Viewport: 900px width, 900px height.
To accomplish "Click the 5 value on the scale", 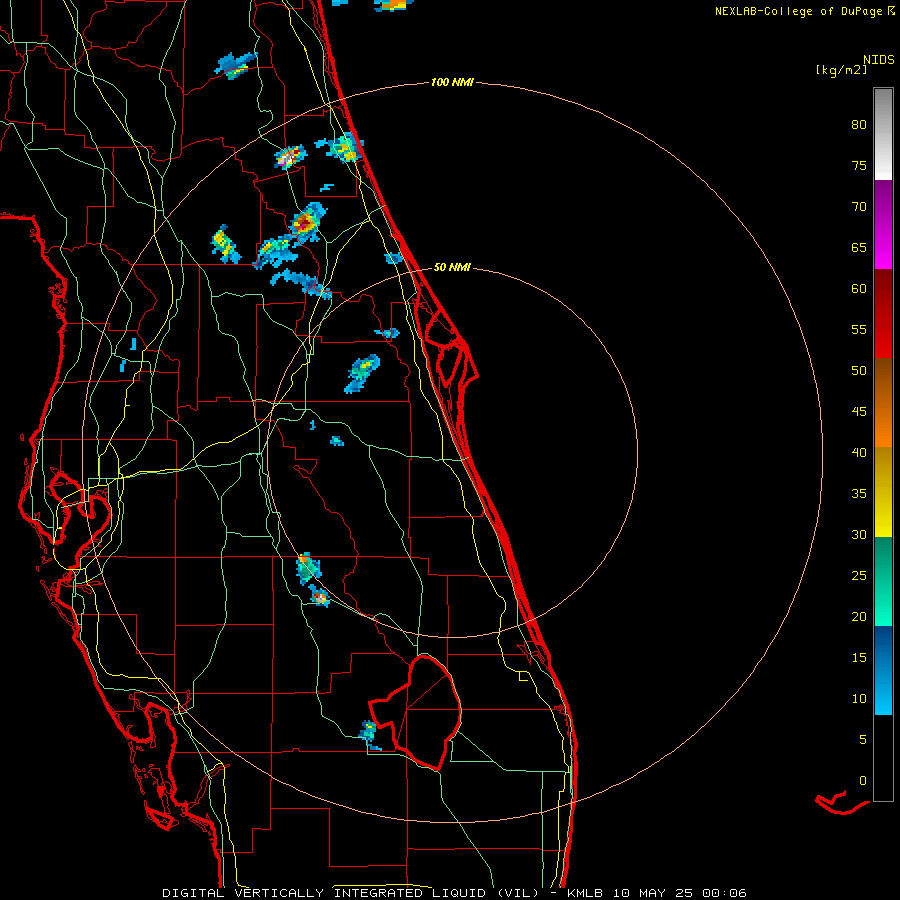I will [863, 740].
